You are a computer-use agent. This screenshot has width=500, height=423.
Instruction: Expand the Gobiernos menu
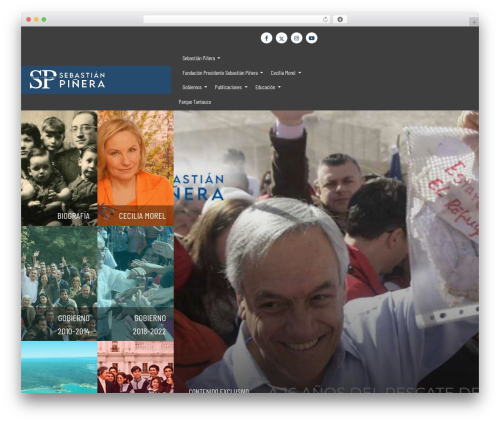[x=194, y=87]
